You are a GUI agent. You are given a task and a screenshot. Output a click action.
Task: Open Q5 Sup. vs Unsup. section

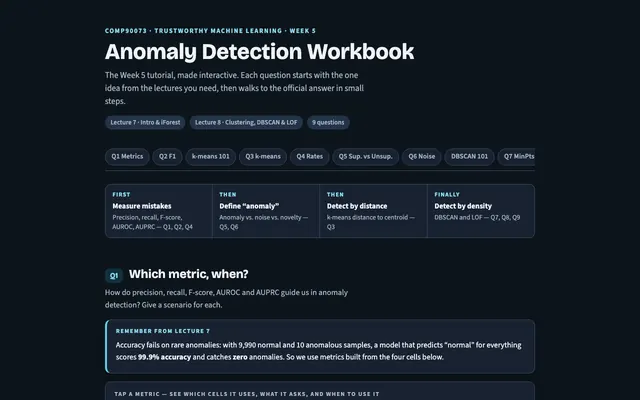pos(365,157)
